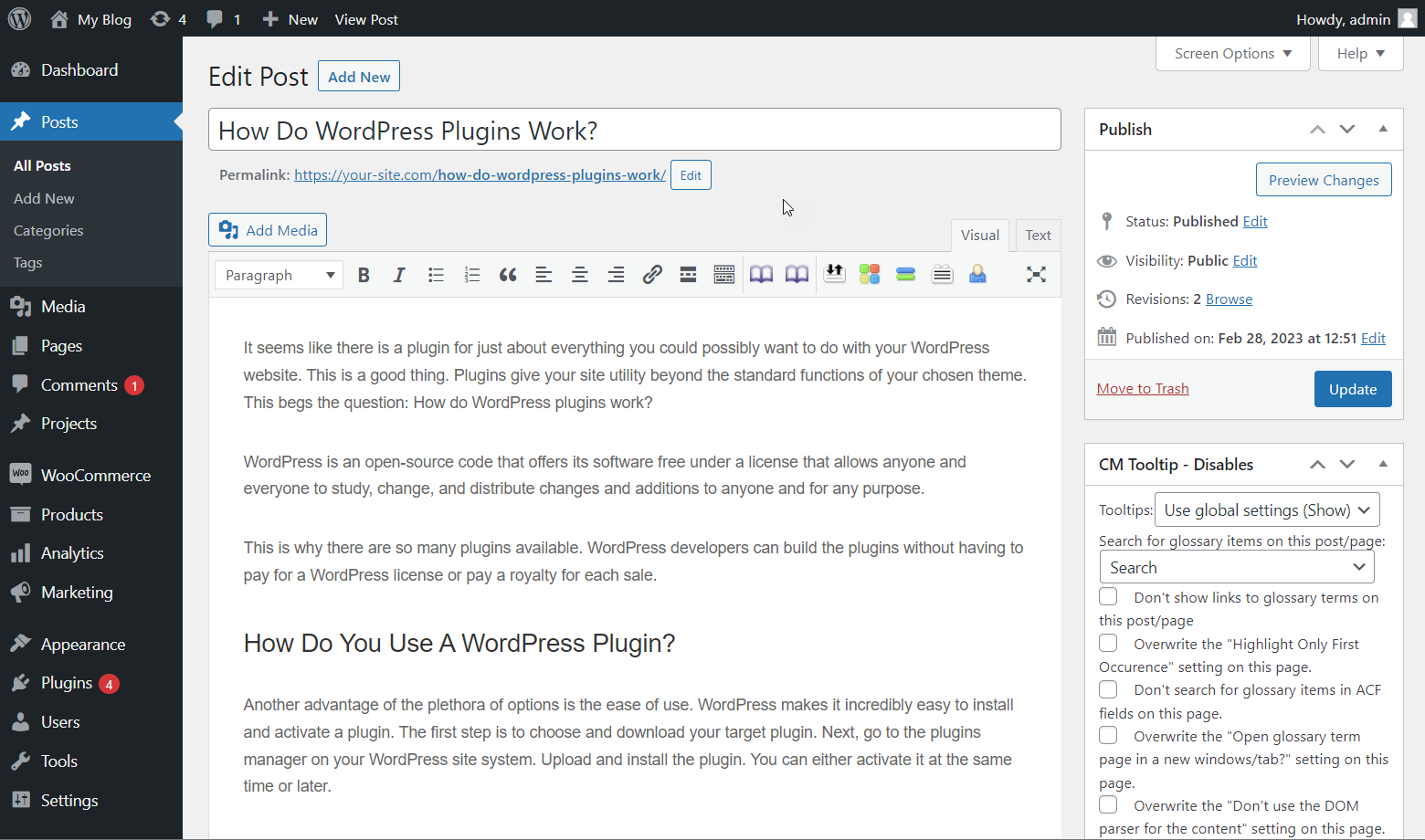
Task: Check Don't search glossary items in ACF
Action: (1108, 688)
